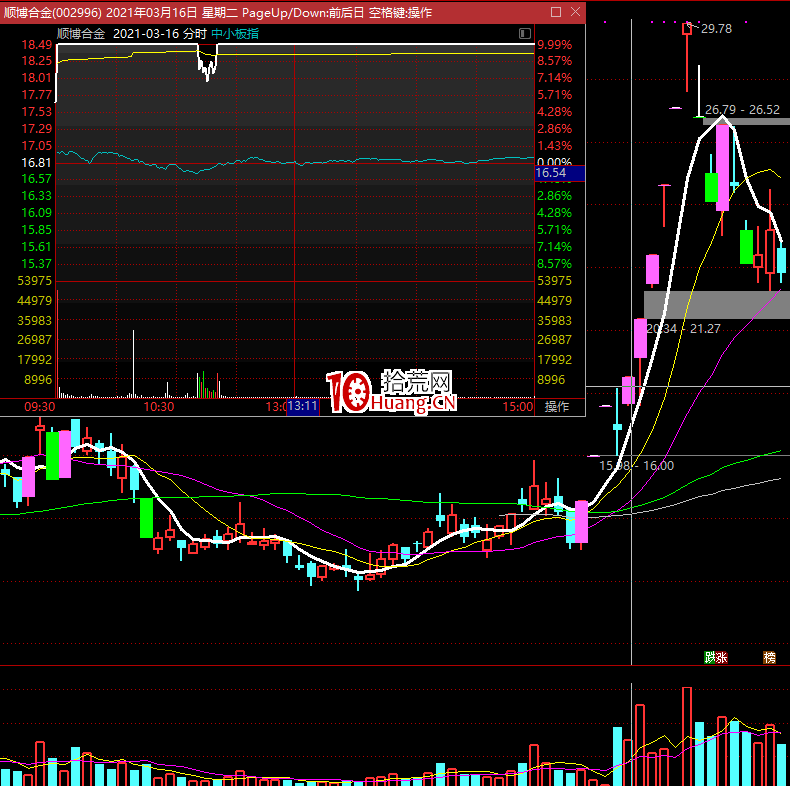
Task: Click the 0.00% label on the right axis
Action: coord(554,162)
